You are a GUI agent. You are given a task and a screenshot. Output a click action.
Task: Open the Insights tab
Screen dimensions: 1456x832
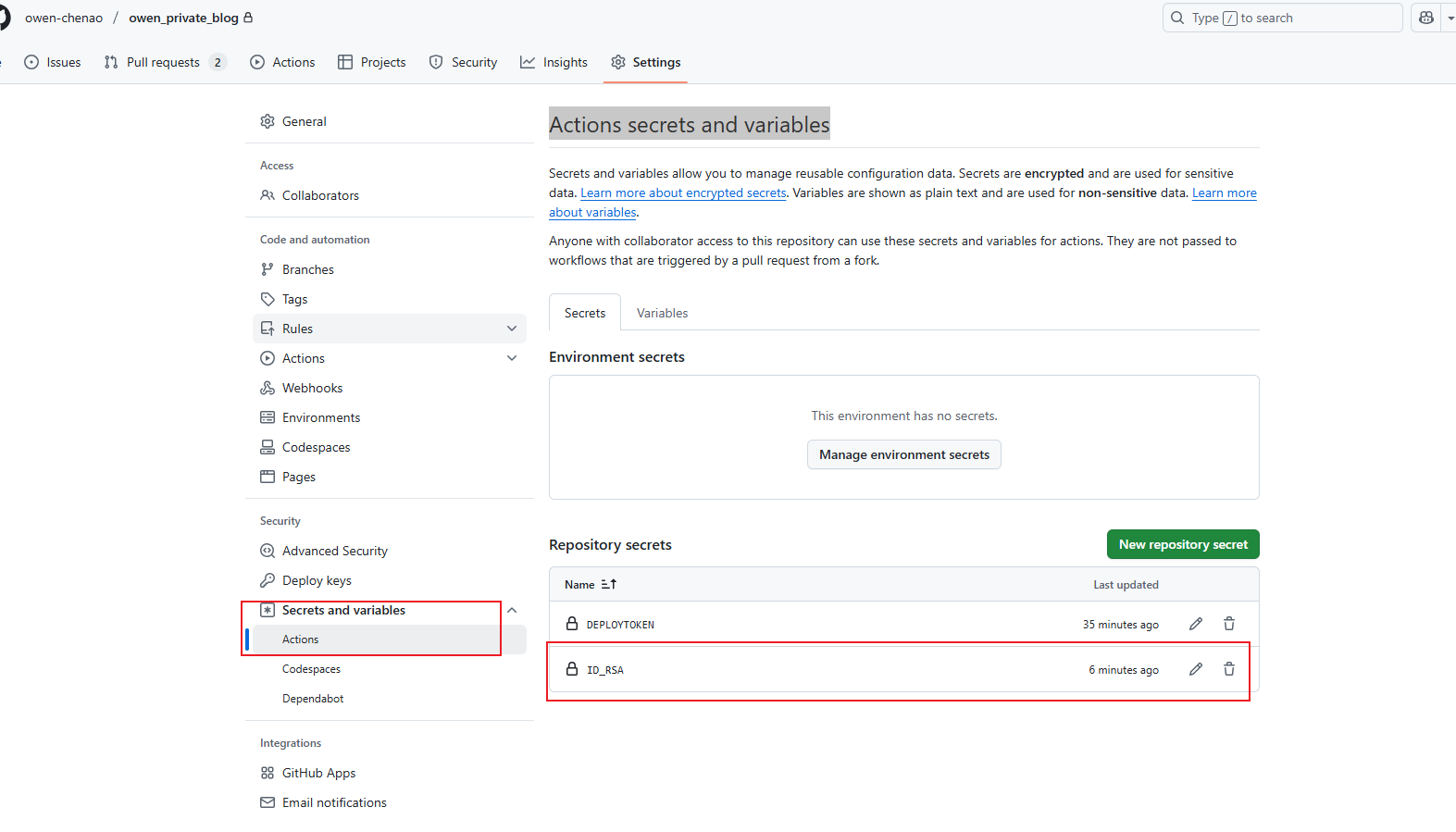(554, 62)
